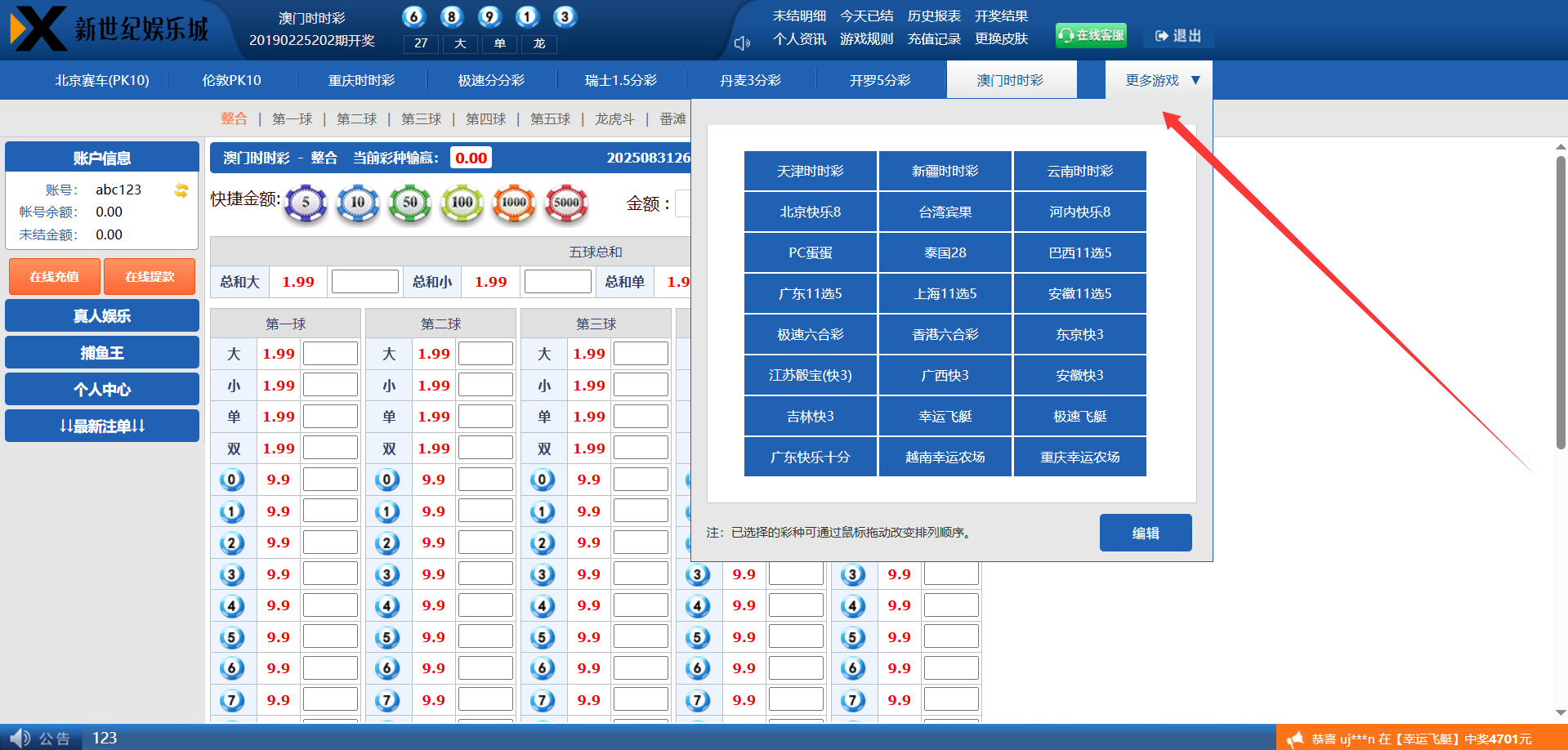The height and width of the screenshot is (750, 1568).
Task: Select the orange 1000 chip
Action: pos(514,203)
